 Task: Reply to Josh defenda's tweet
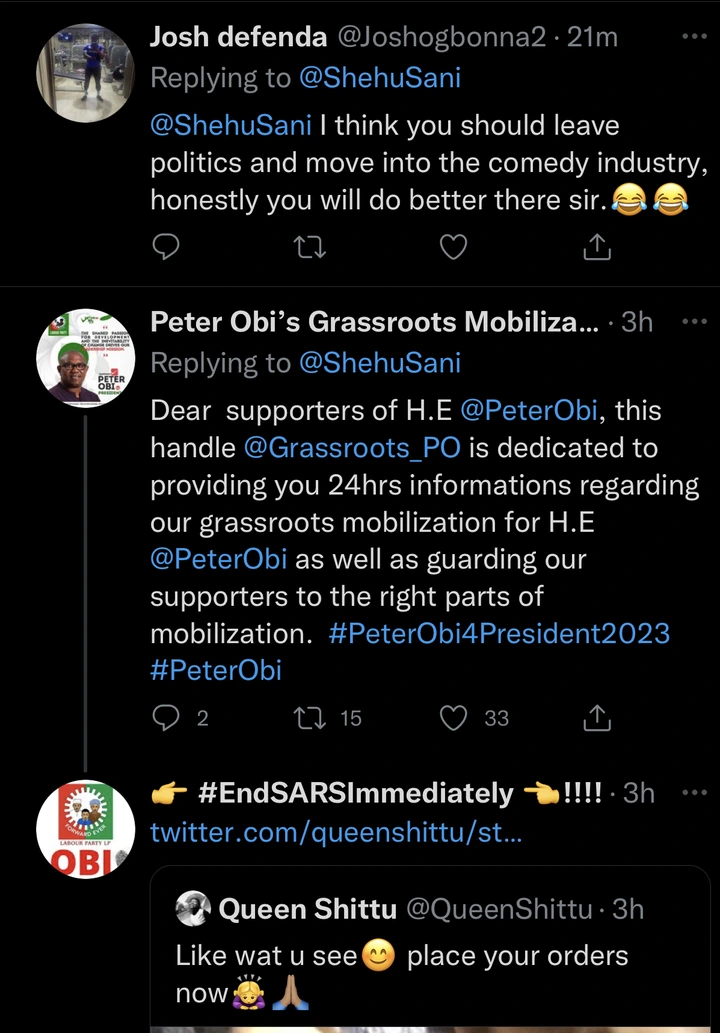pyautogui.click(x=165, y=246)
